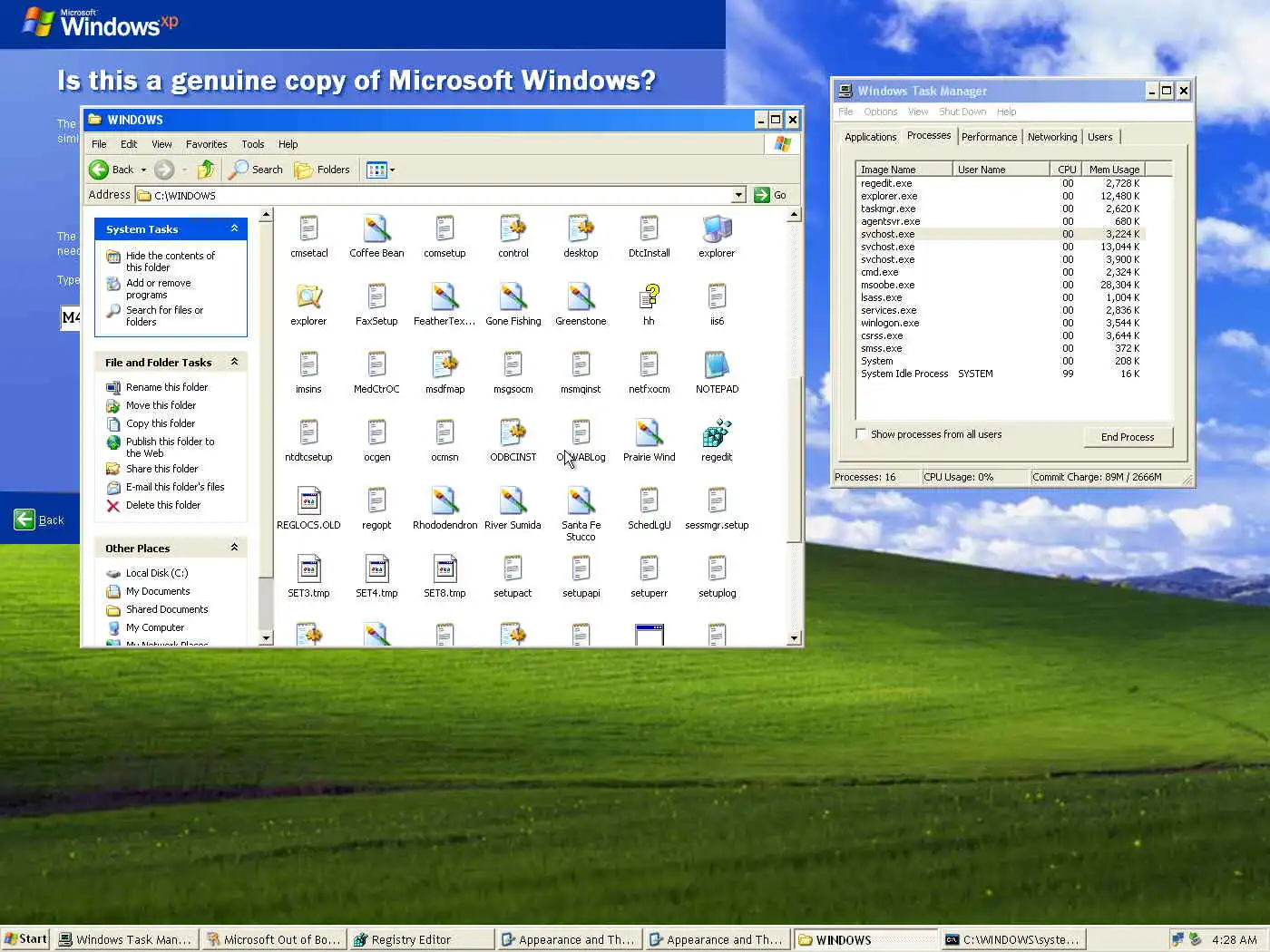Click the file list scrollbar down arrow
Image resolution: width=1270 pixels, height=952 pixels.
(794, 638)
